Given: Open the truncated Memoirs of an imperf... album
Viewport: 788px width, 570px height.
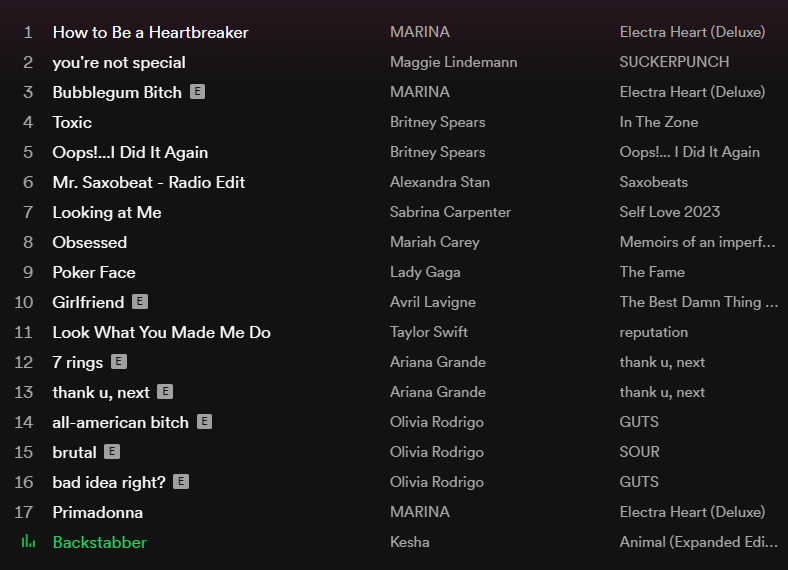Looking at the screenshot, I should click(697, 242).
